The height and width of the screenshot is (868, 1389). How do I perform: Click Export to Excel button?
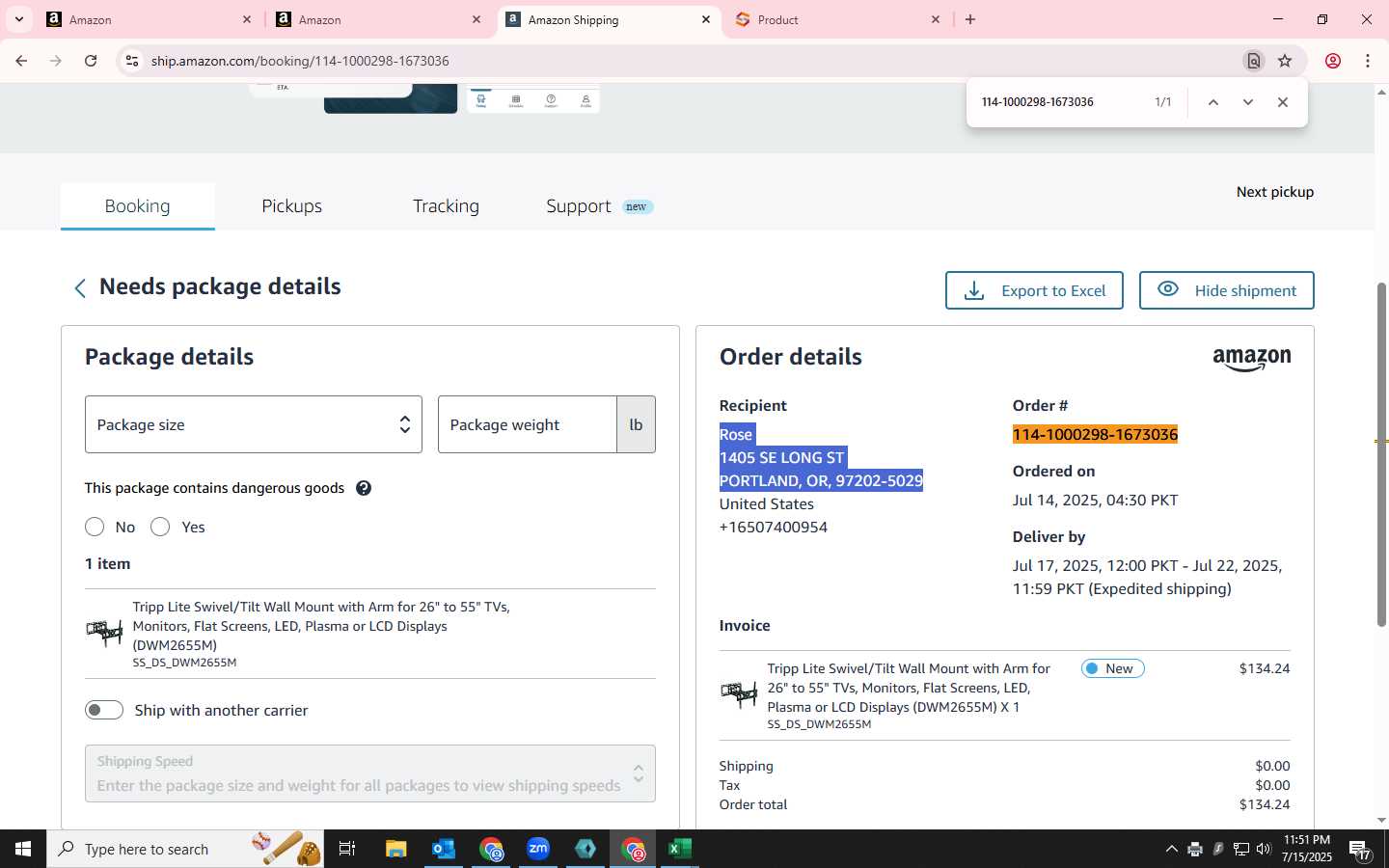[1034, 290]
